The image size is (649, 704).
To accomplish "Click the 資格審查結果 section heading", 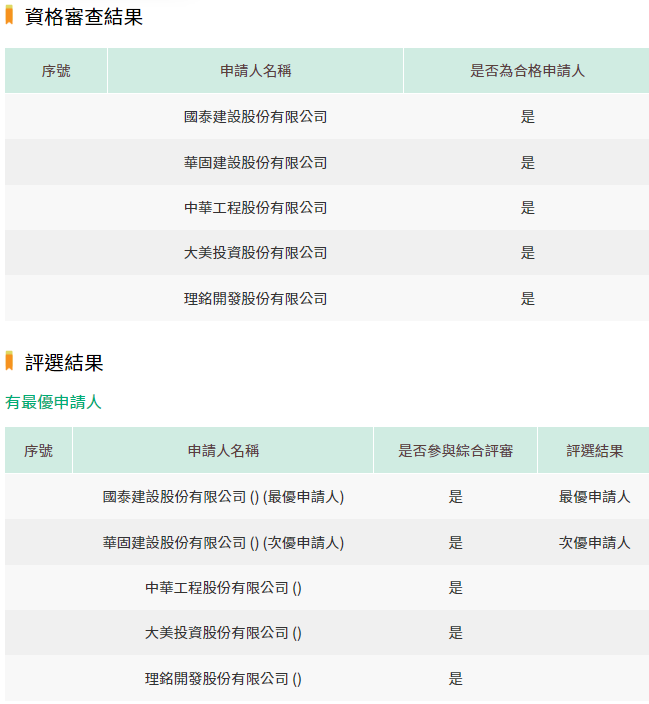I will point(84,17).
